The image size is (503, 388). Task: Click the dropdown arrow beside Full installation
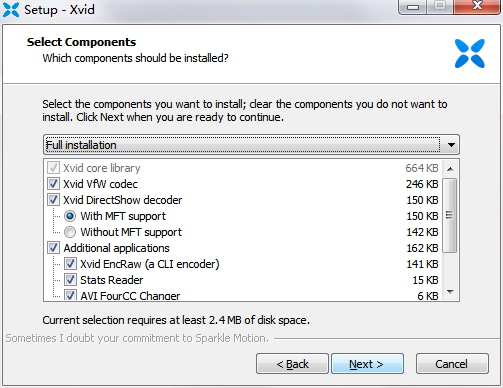tap(451, 145)
